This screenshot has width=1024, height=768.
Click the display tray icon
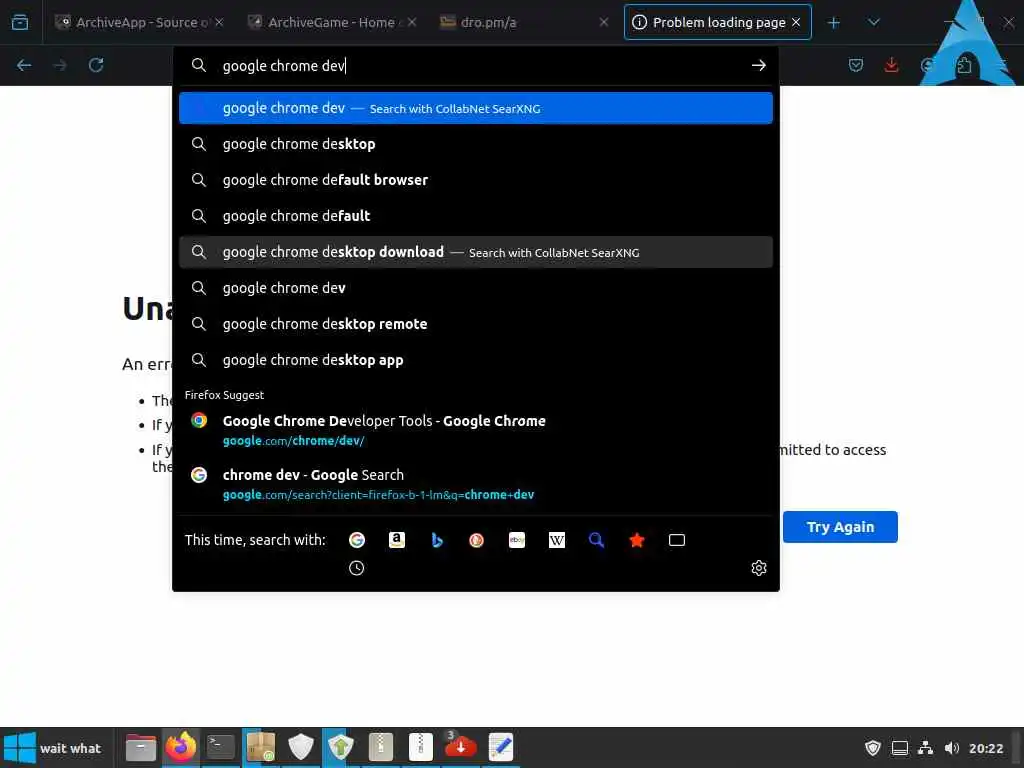click(x=899, y=748)
